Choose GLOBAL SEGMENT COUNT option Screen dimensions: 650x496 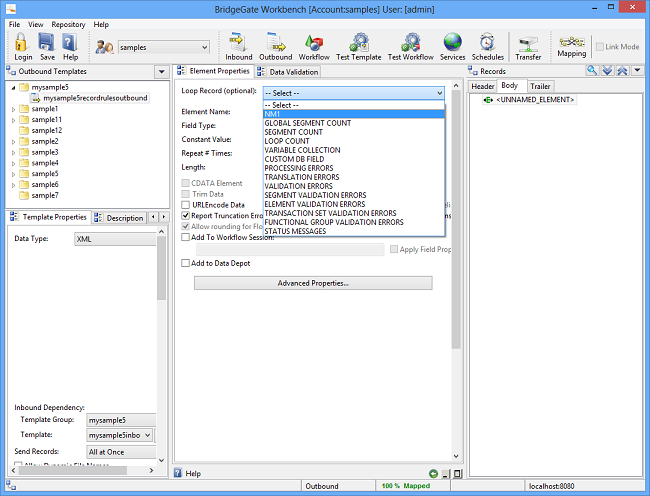pos(354,123)
